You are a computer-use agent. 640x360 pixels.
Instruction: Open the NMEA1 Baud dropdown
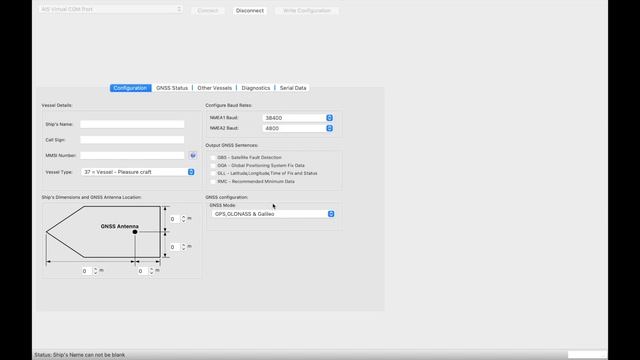click(x=298, y=118)
